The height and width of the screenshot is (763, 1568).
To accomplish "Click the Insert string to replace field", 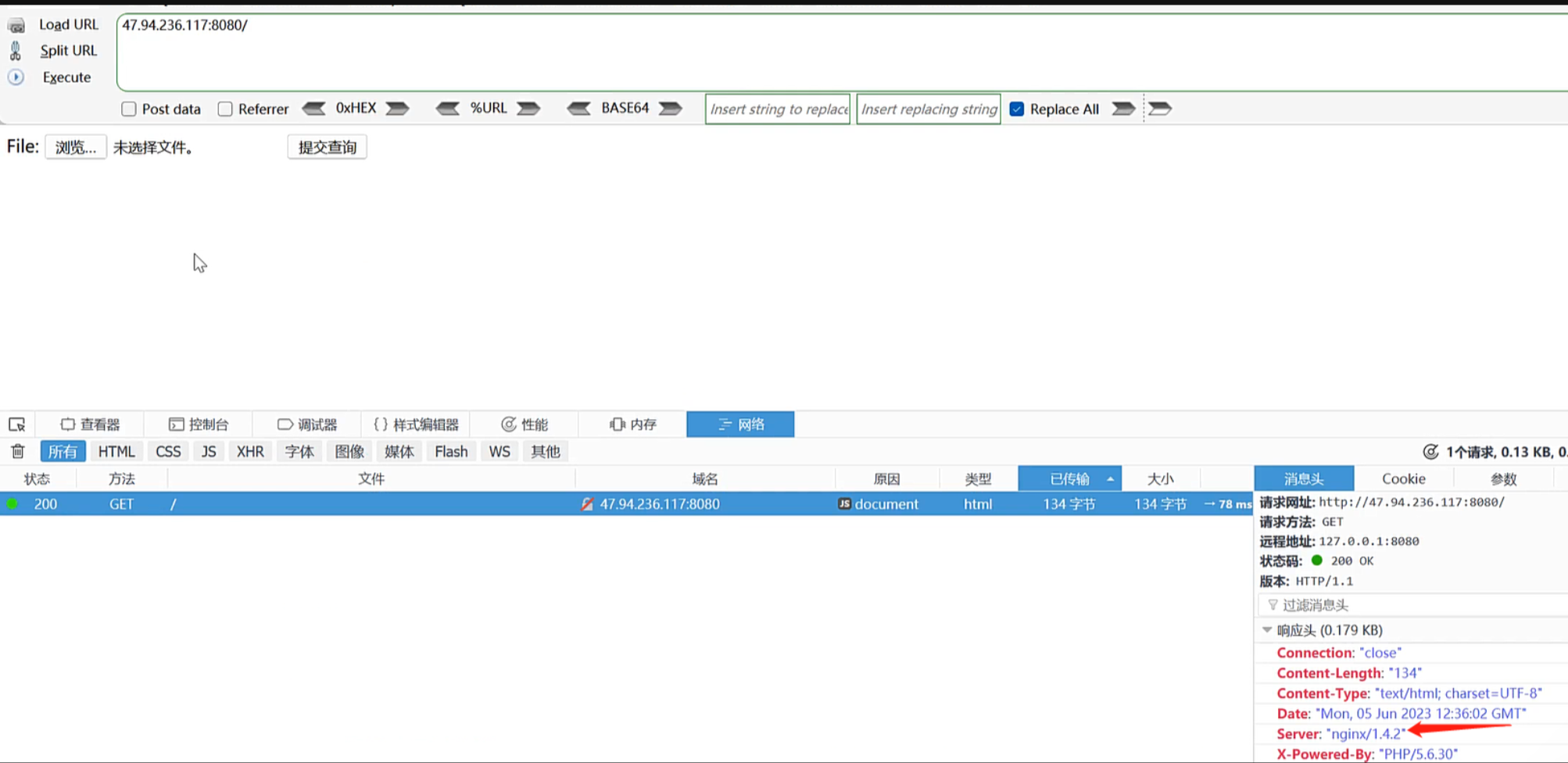I will coord(778,109).
